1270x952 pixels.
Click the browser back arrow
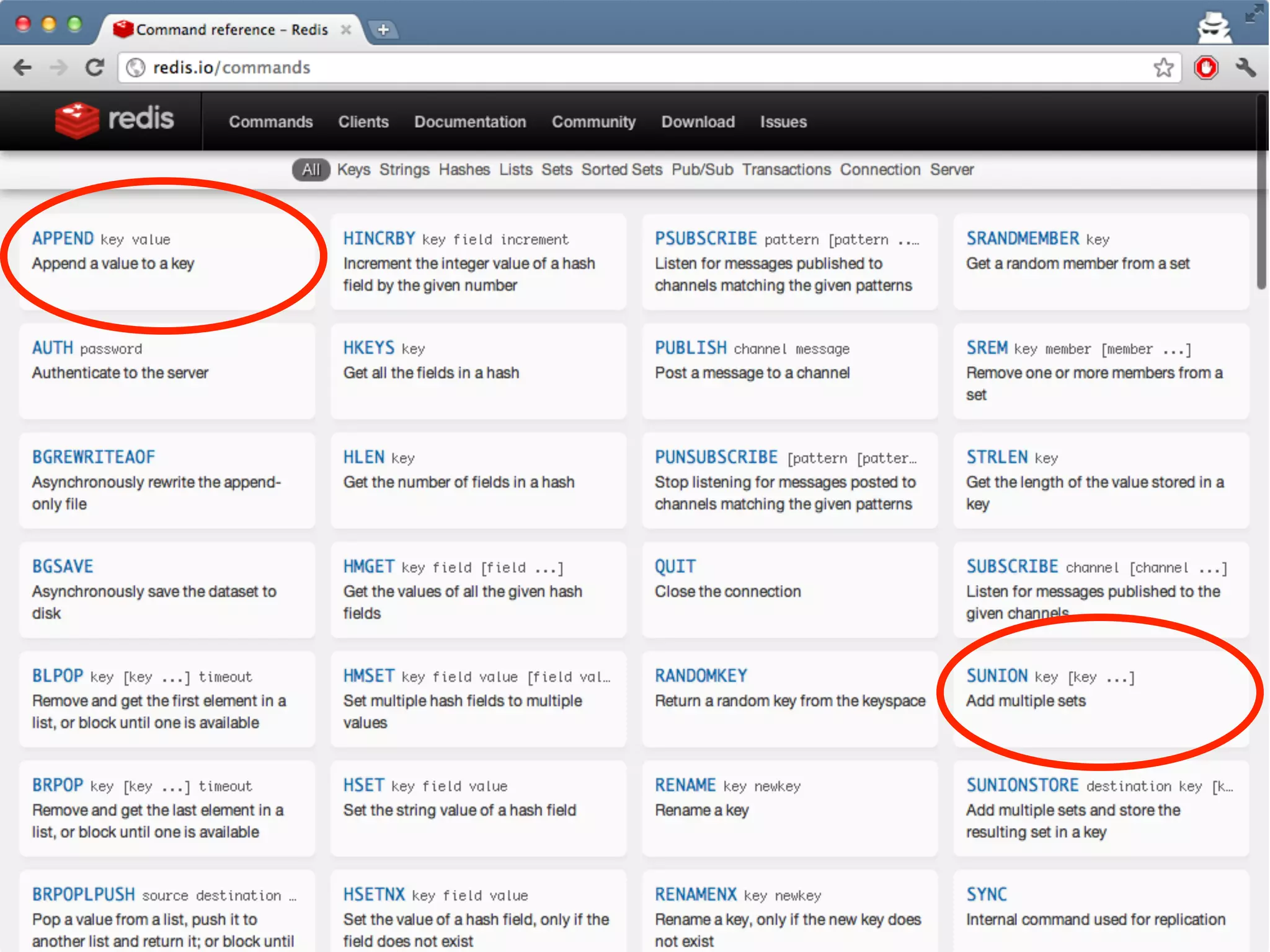(23, 67)
